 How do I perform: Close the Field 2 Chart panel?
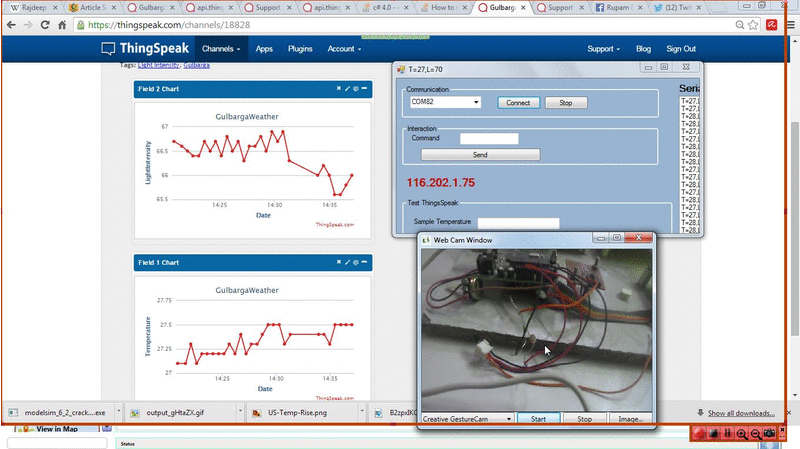[338, 89]
